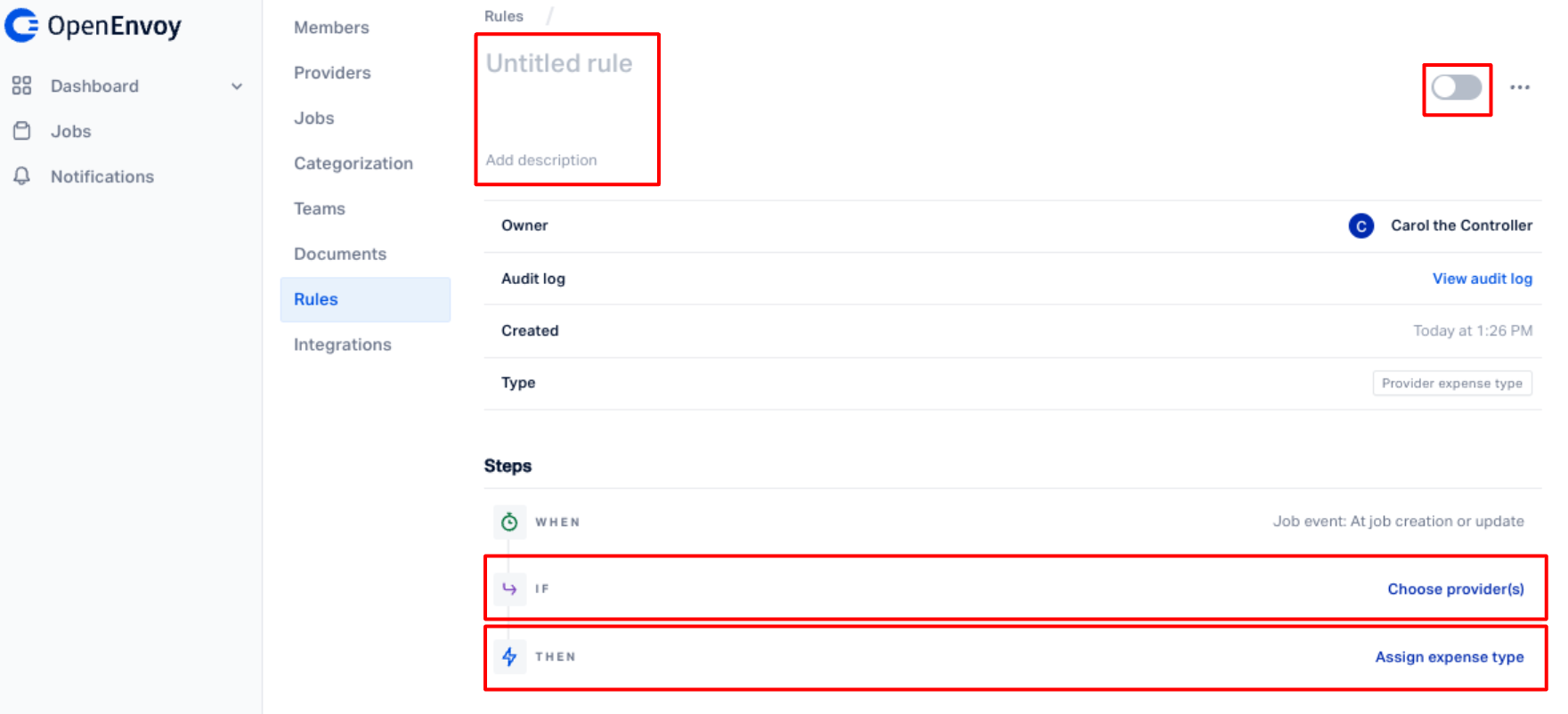Click Assign expense type link
The width and height of the screenshot is (1568, 714).
pyautogui.click(x=1449, y=657)
